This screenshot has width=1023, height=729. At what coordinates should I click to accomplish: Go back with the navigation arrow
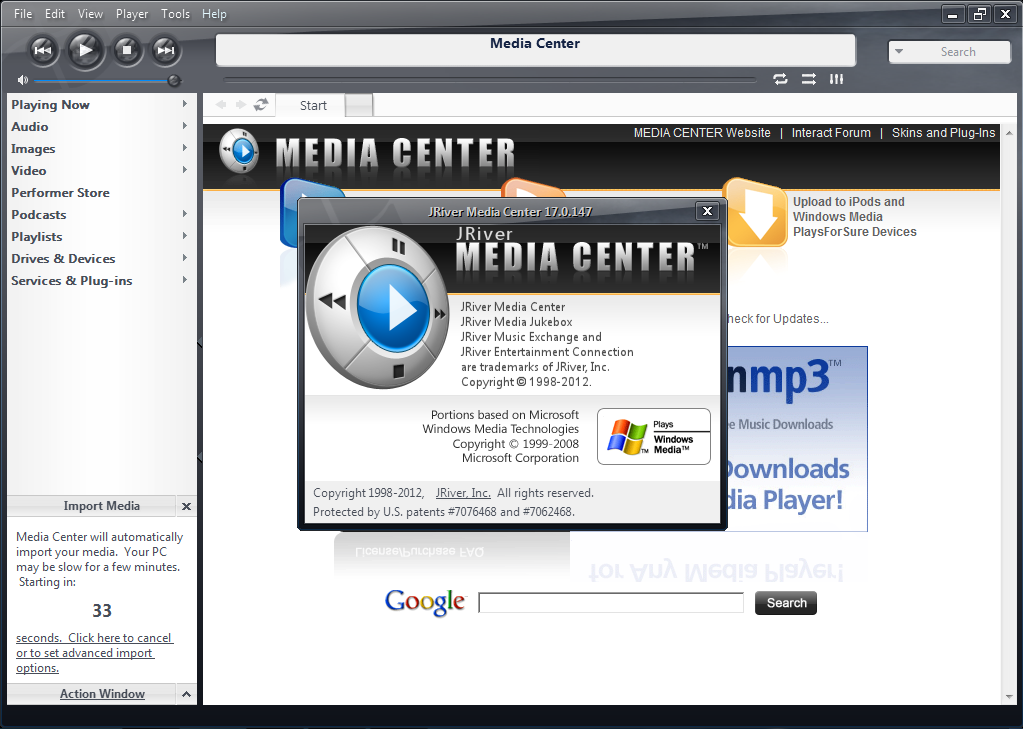221,104
